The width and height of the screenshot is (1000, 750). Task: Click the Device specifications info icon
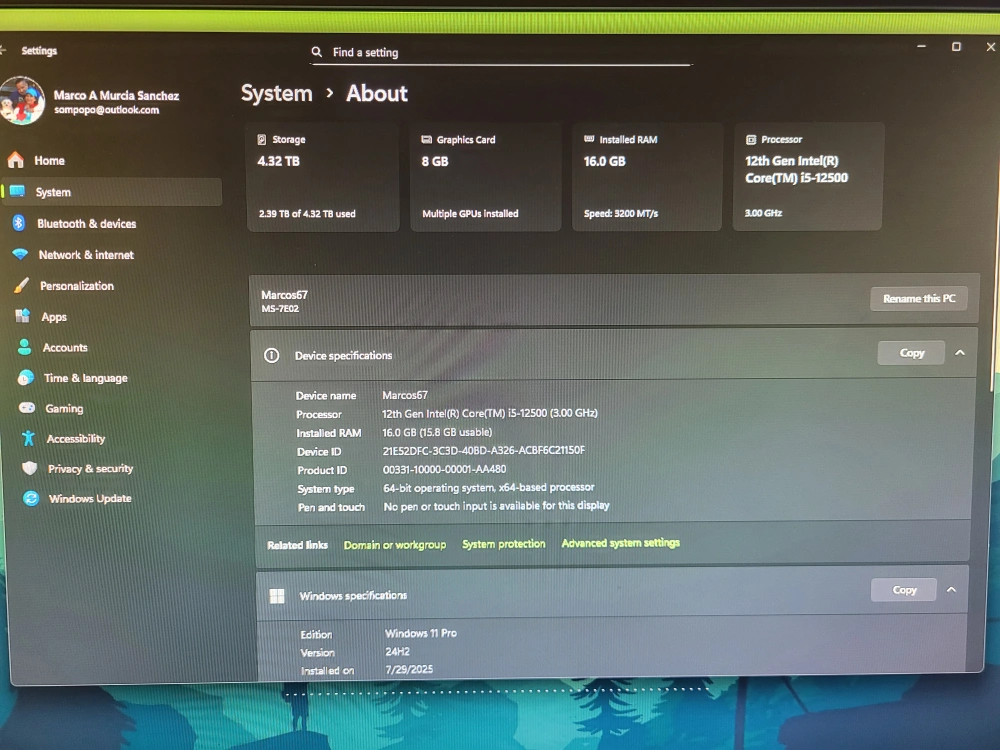pyautogui.click(x=272, y=355)
